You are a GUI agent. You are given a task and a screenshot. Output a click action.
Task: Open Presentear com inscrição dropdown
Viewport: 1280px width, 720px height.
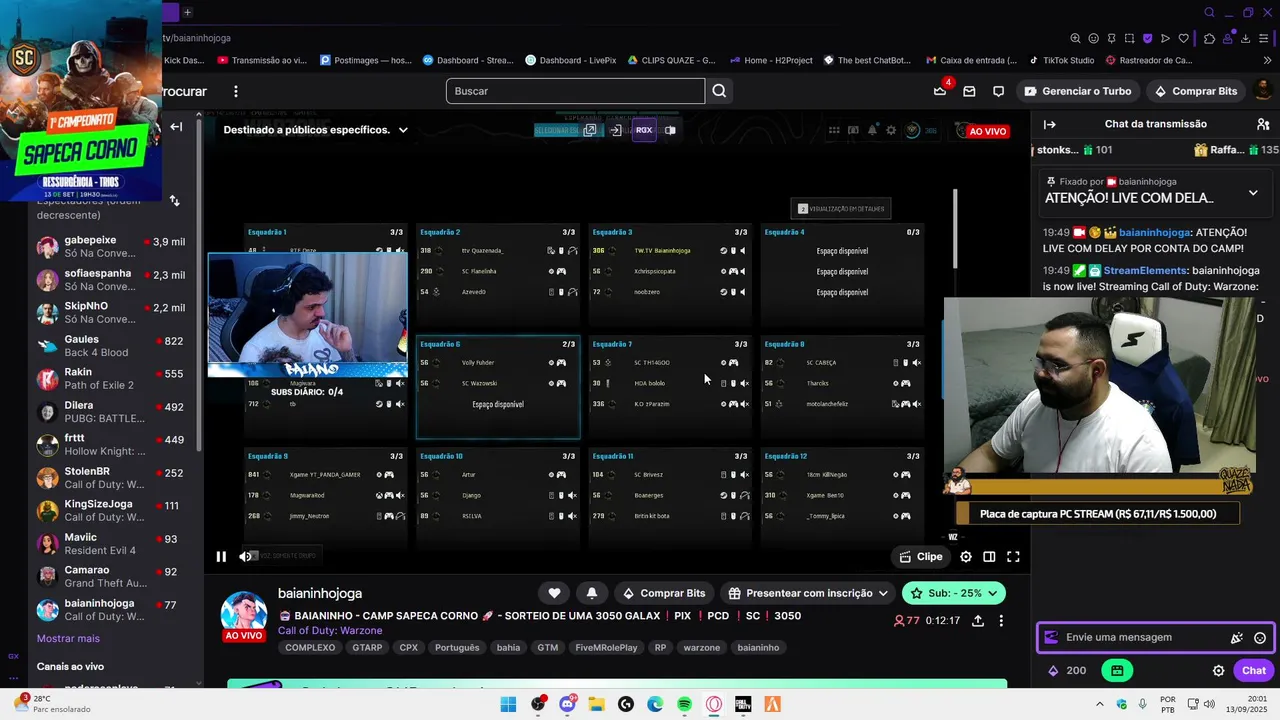(808, 593)
